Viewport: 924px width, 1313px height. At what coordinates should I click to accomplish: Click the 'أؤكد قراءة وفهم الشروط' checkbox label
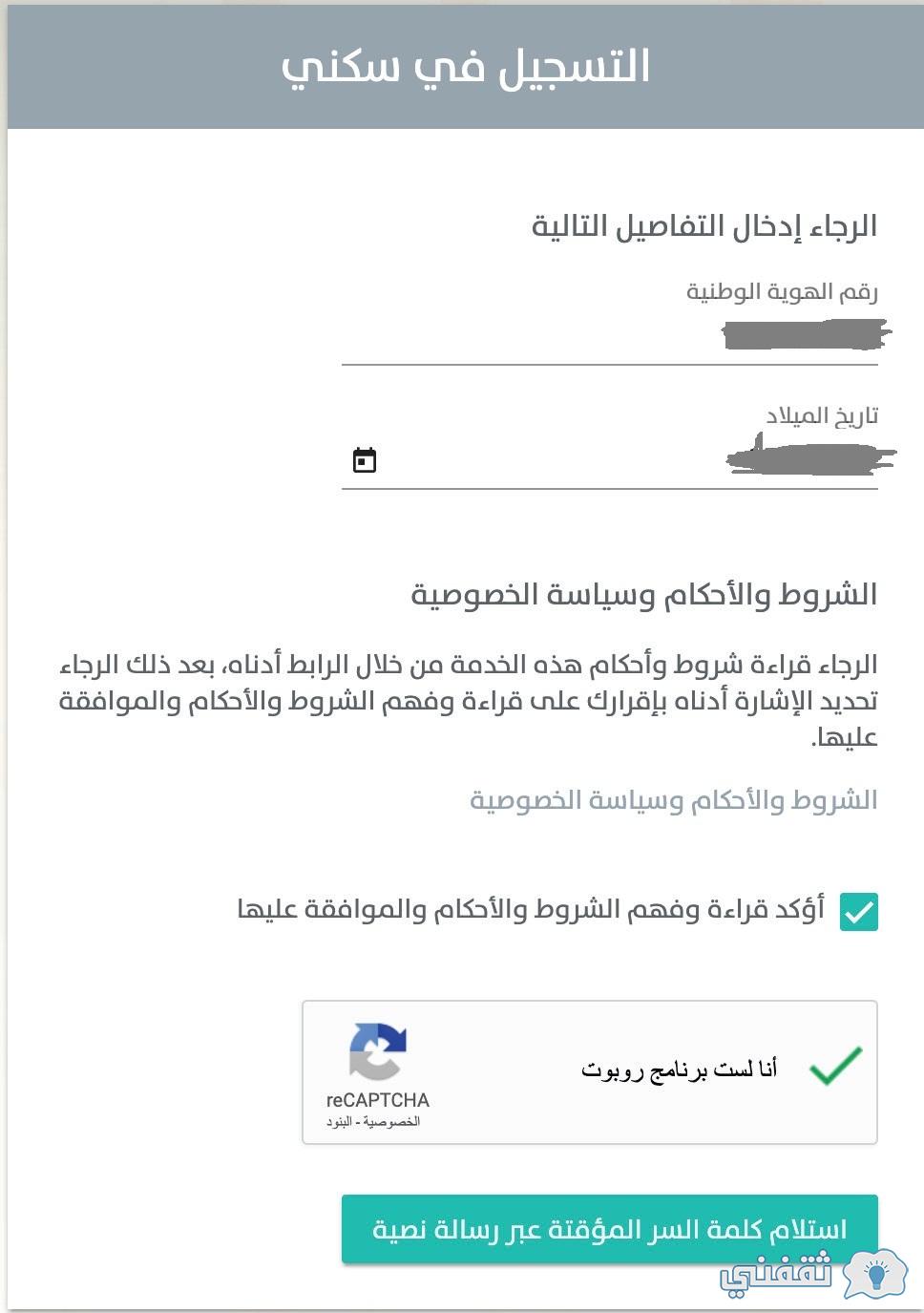click(x=531, y=909)
